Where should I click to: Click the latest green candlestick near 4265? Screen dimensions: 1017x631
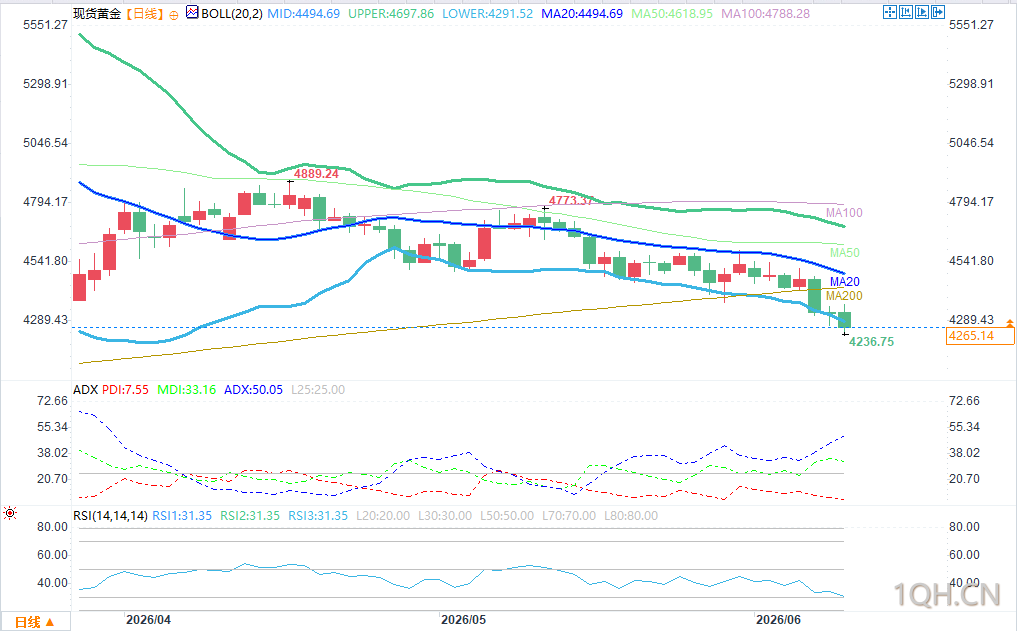844,319
